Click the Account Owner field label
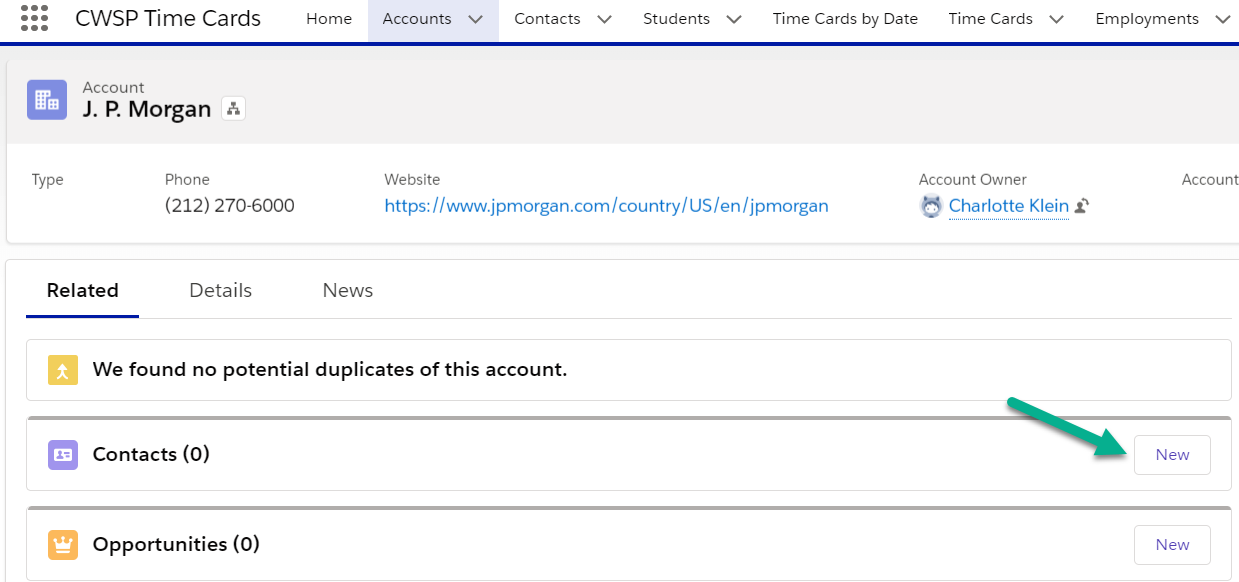 (973, 180)
